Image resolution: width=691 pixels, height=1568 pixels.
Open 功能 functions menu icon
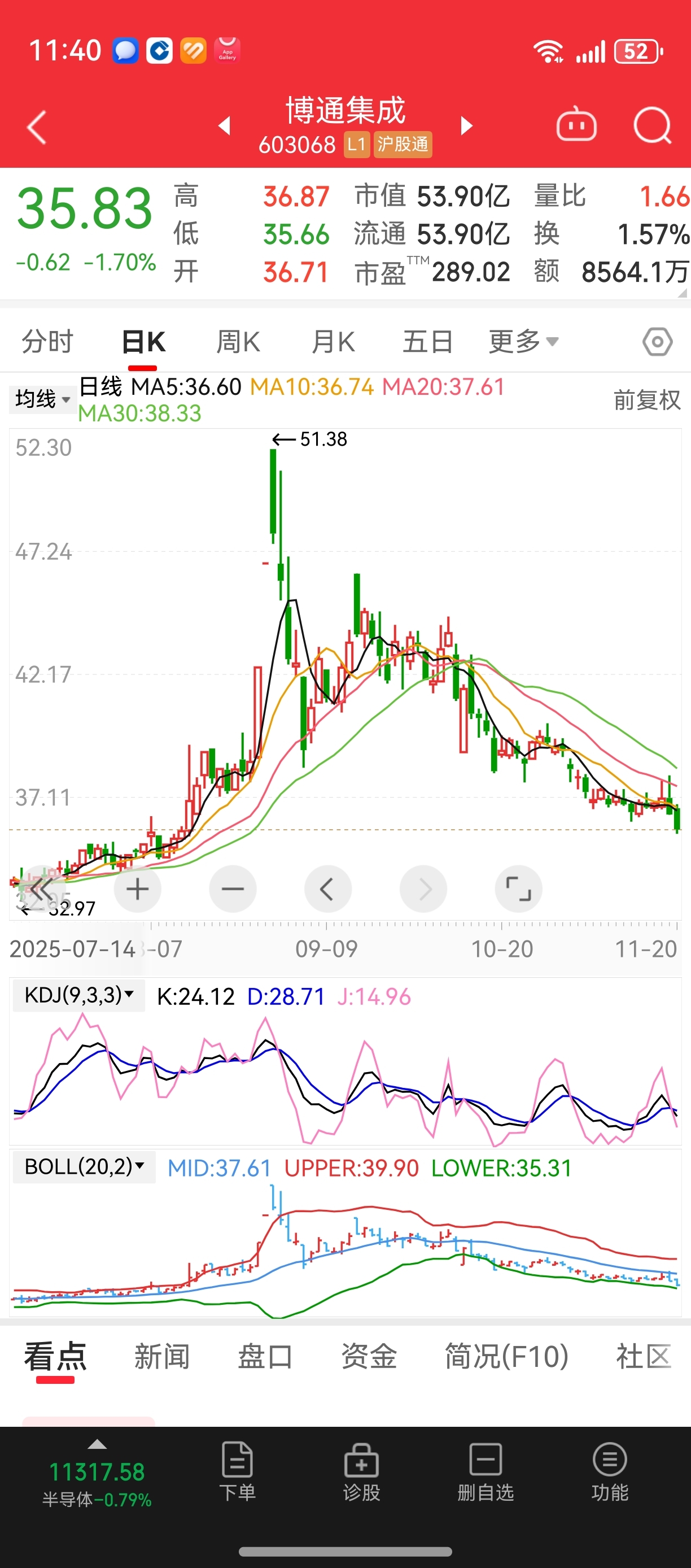point(610,1471)
